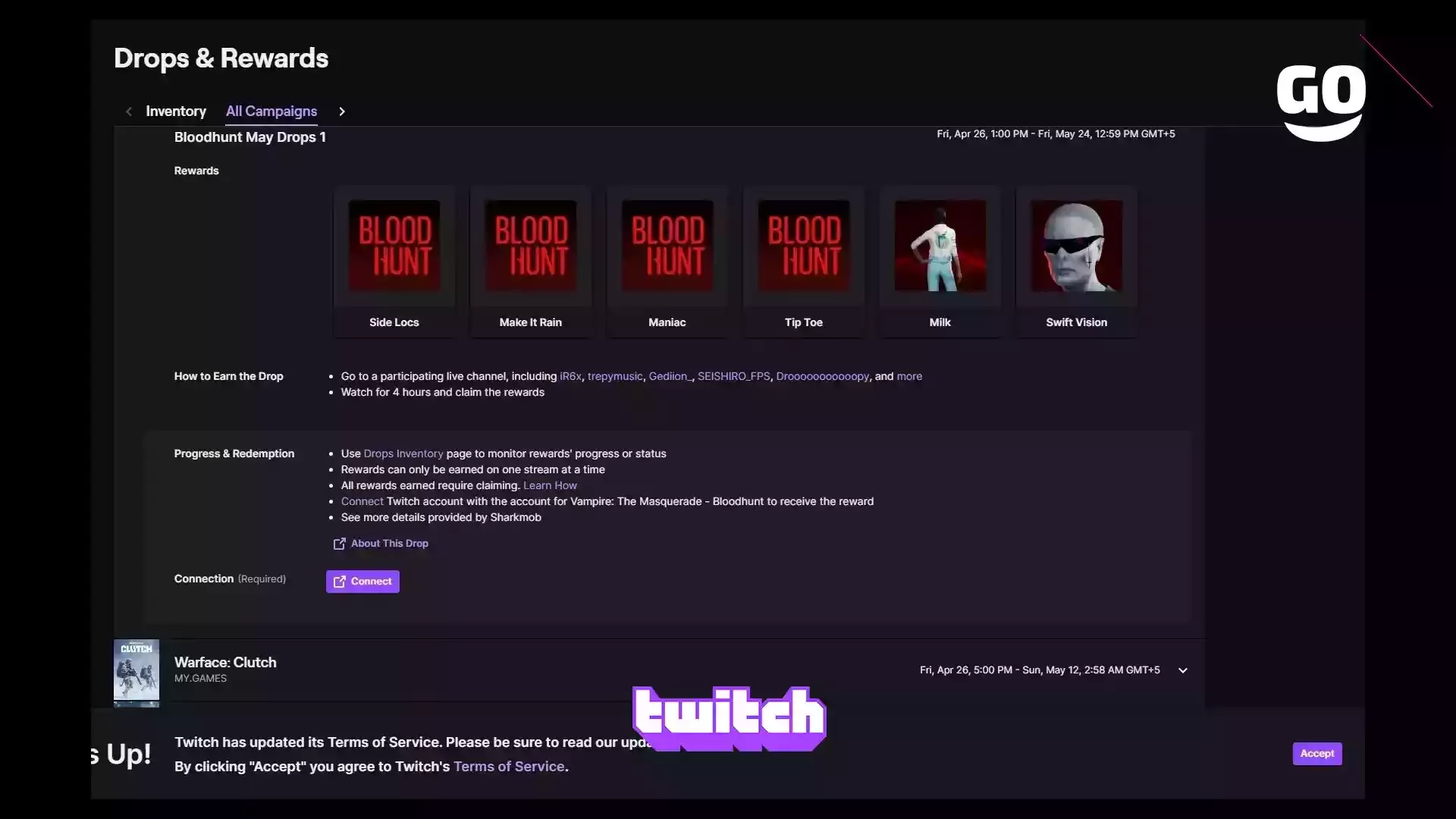The width and height of the screenshot is (1456, 819).
Task: Open the Warface: Clutch game box art
Action: click(136, 670)
